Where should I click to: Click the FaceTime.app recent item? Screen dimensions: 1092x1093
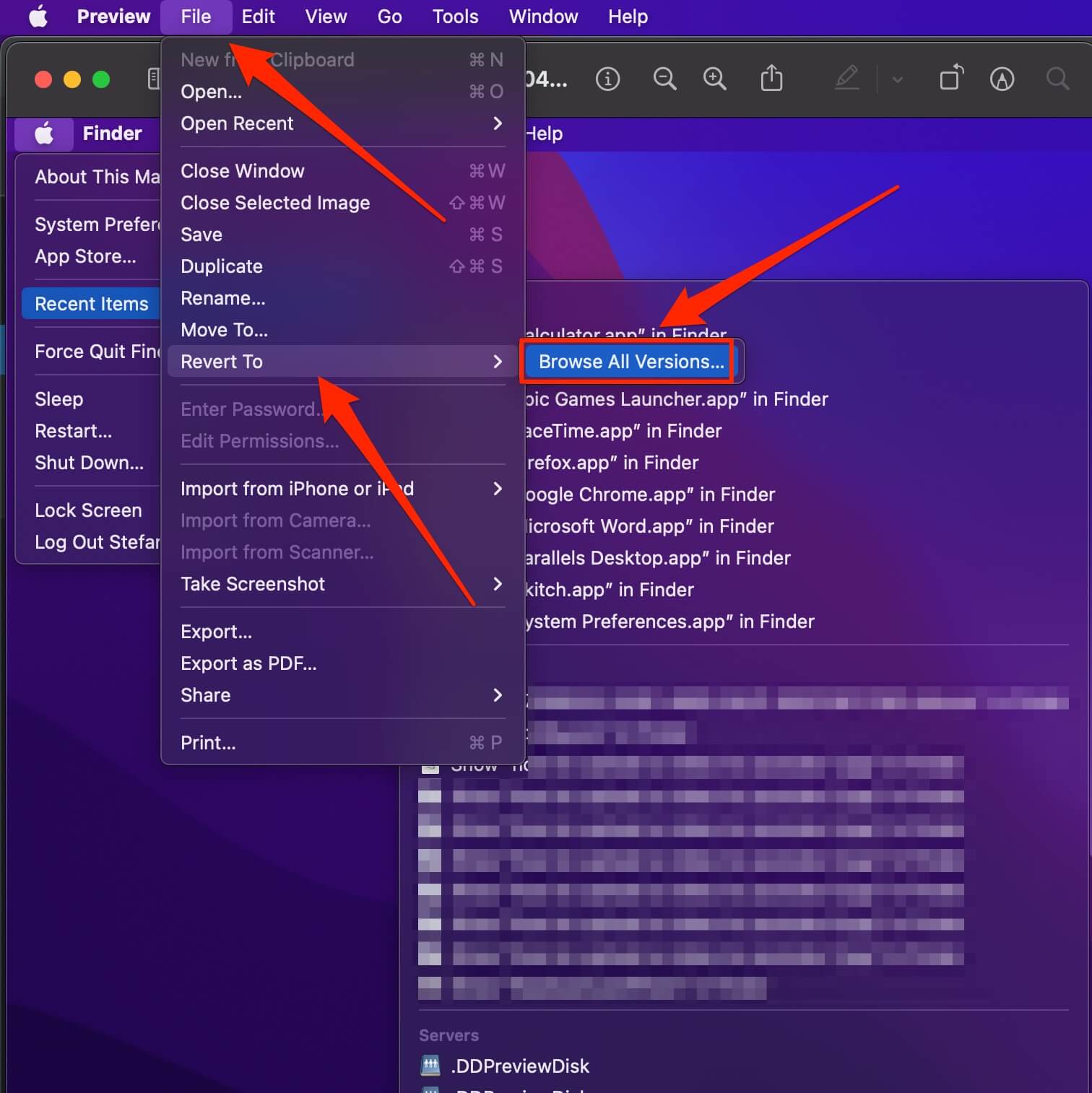[x=623, y=431]
